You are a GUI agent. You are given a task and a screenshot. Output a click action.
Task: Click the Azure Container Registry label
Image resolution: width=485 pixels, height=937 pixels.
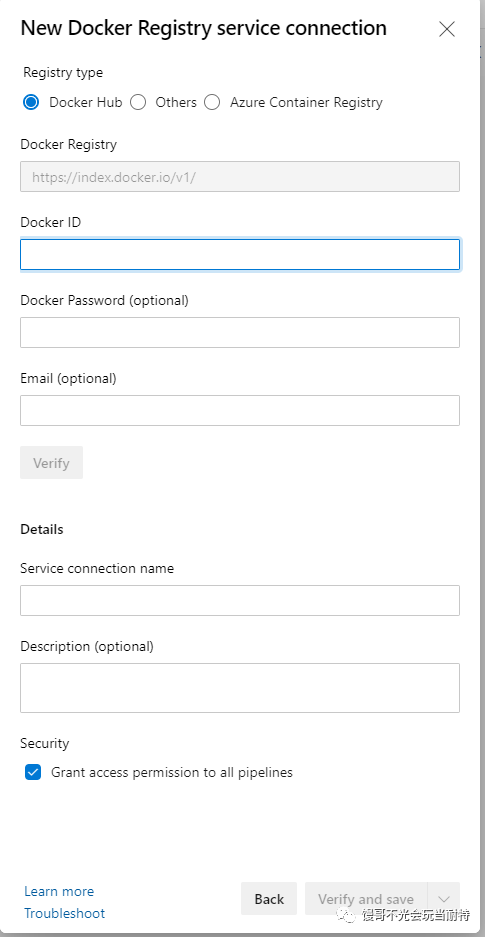[306, 102]
